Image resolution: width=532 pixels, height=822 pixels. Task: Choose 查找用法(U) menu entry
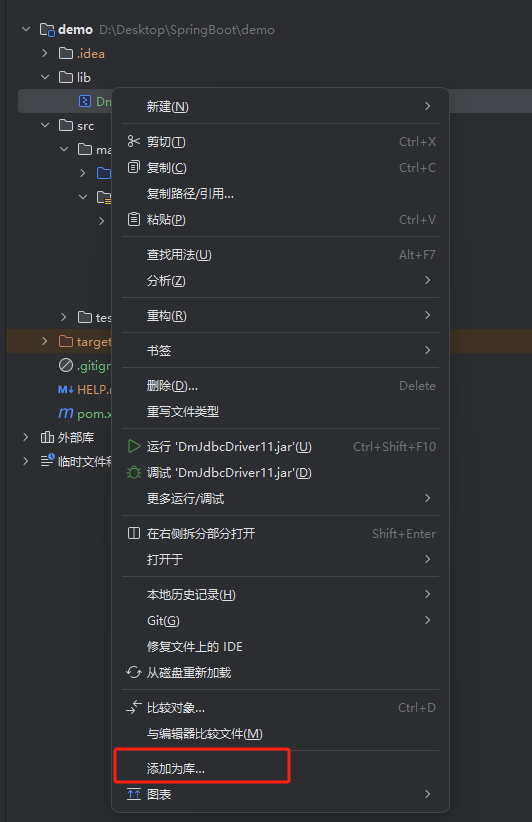(280, 254)
